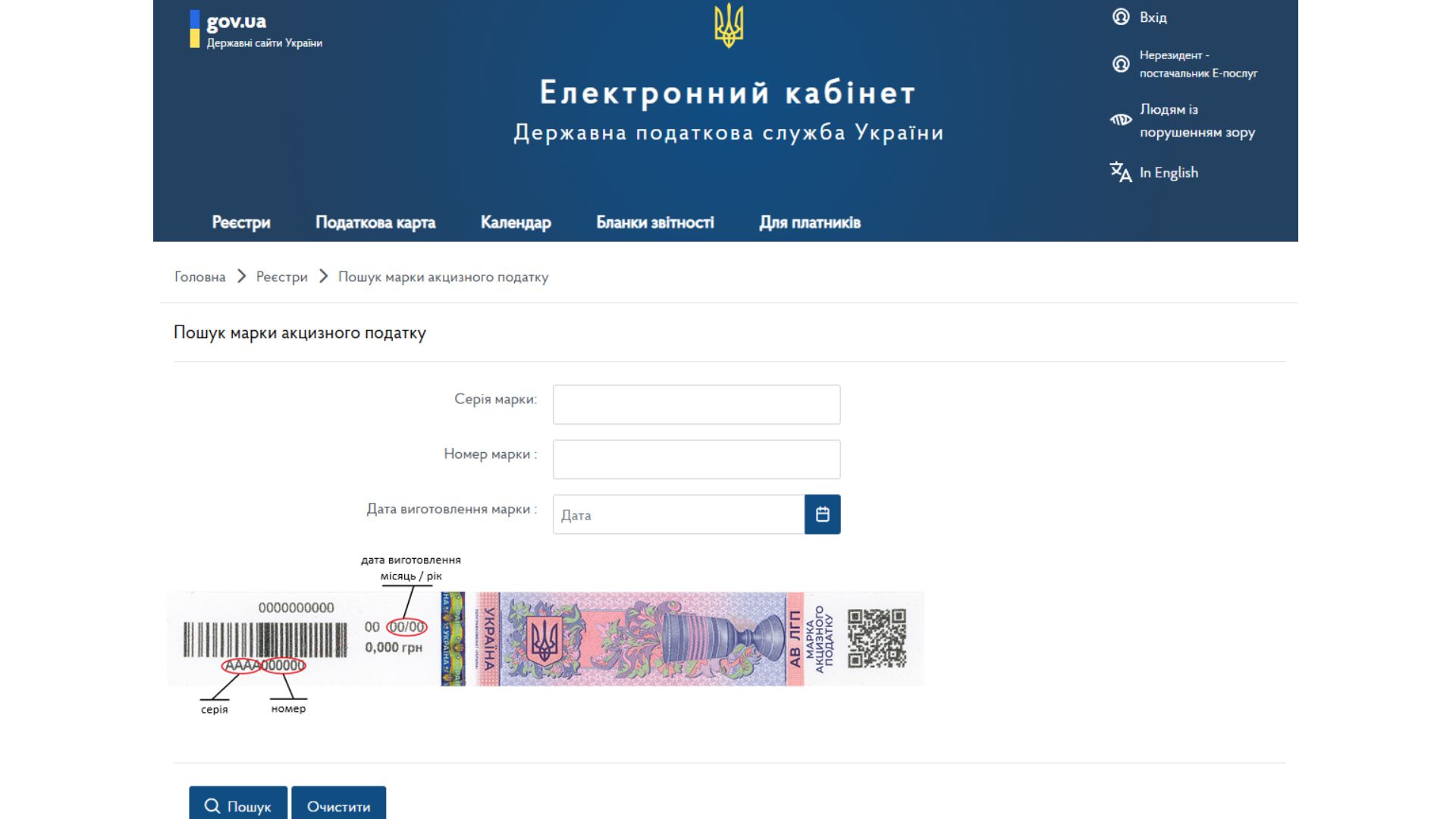Select the Календар menu item
Image resolution: width=1456 pixels, height=819 pixels.
pyautogui.click(x=516, y=222)
